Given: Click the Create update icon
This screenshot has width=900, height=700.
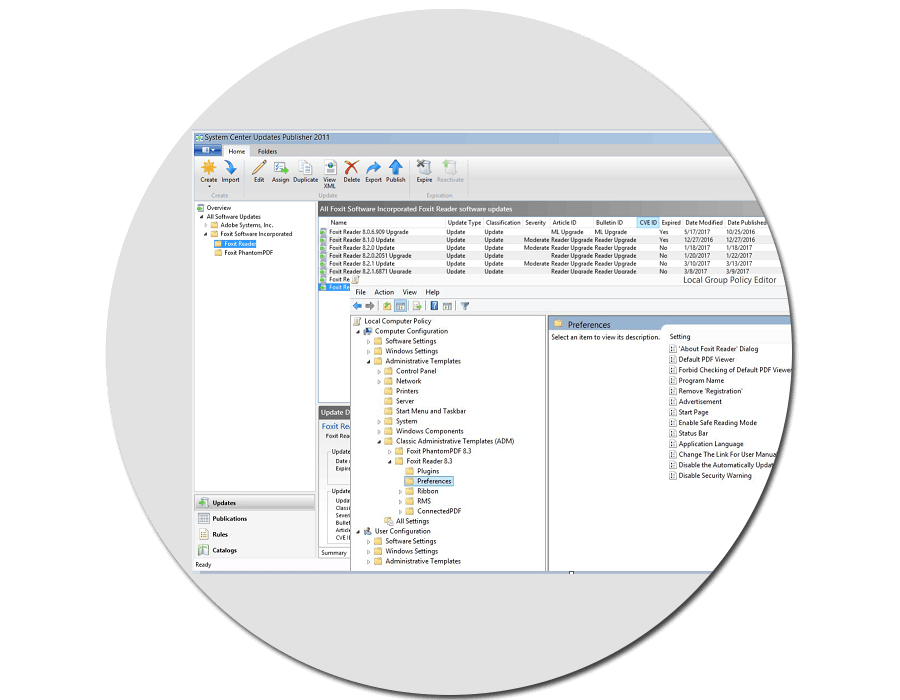Looking at the screenshot, I should (208, 168).
